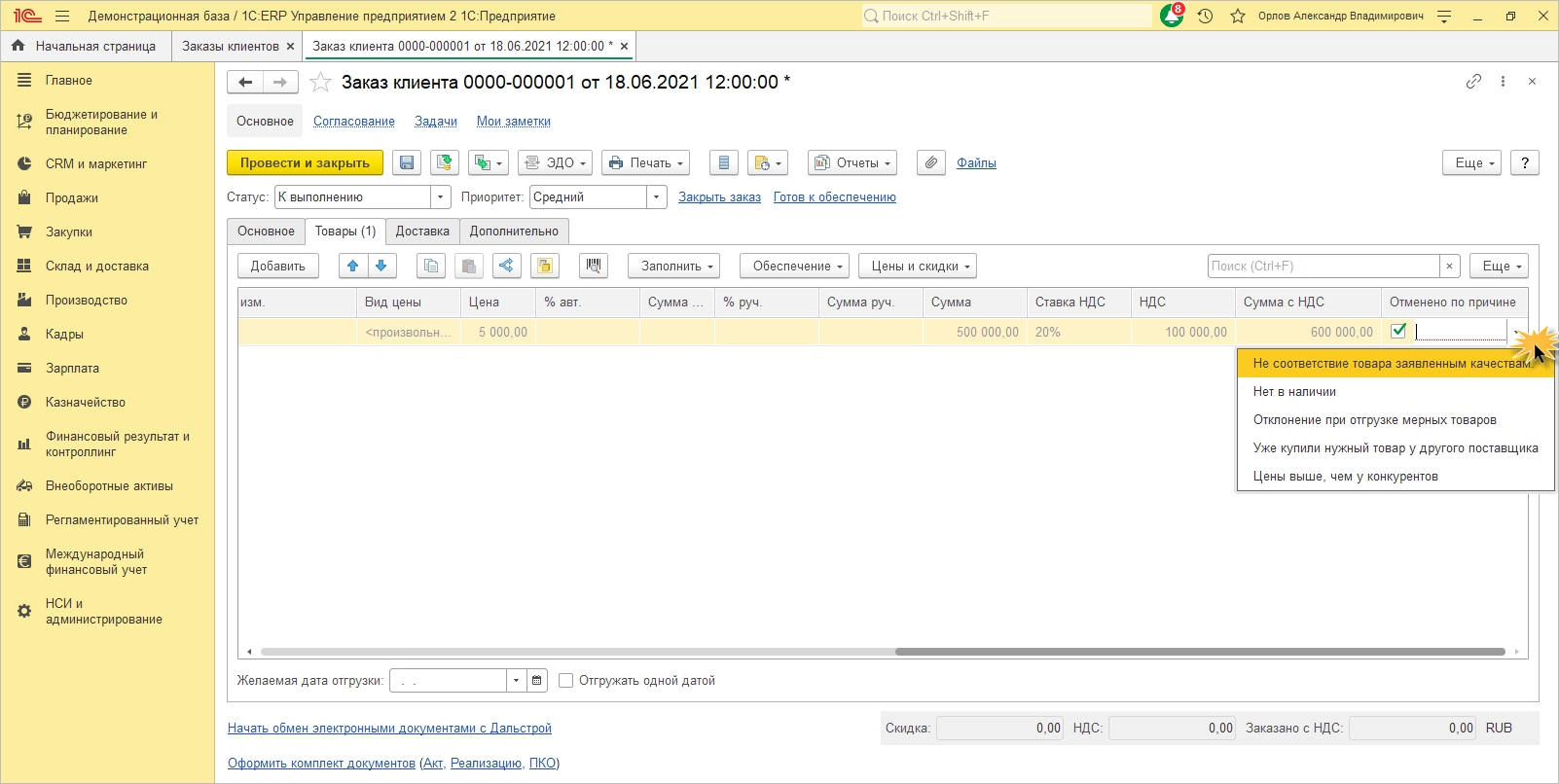Follow the Закрыть заказ link
This screenshot has height=784, width=1559.
(719, 197)
